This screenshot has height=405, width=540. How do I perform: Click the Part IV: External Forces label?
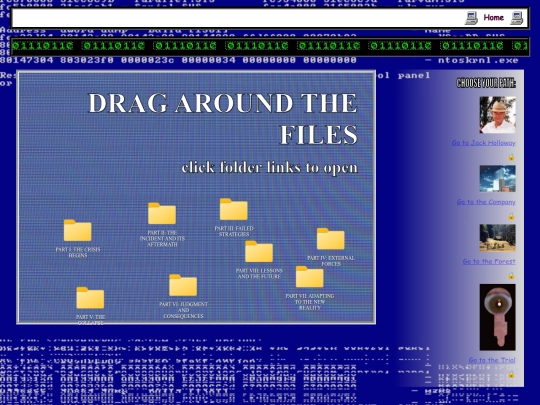tap(331, 261)
